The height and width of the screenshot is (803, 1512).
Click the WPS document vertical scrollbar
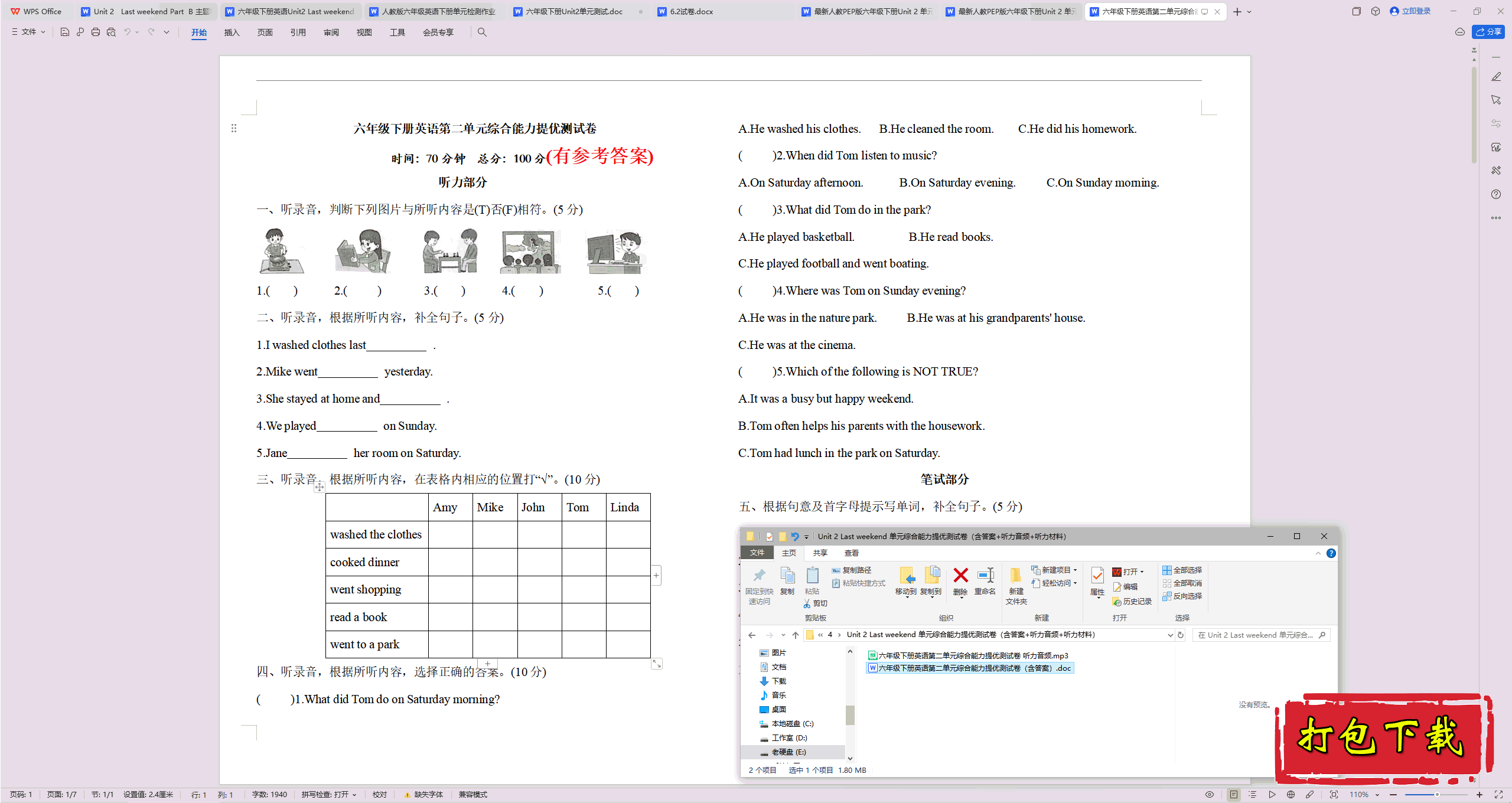point(1474,115)
